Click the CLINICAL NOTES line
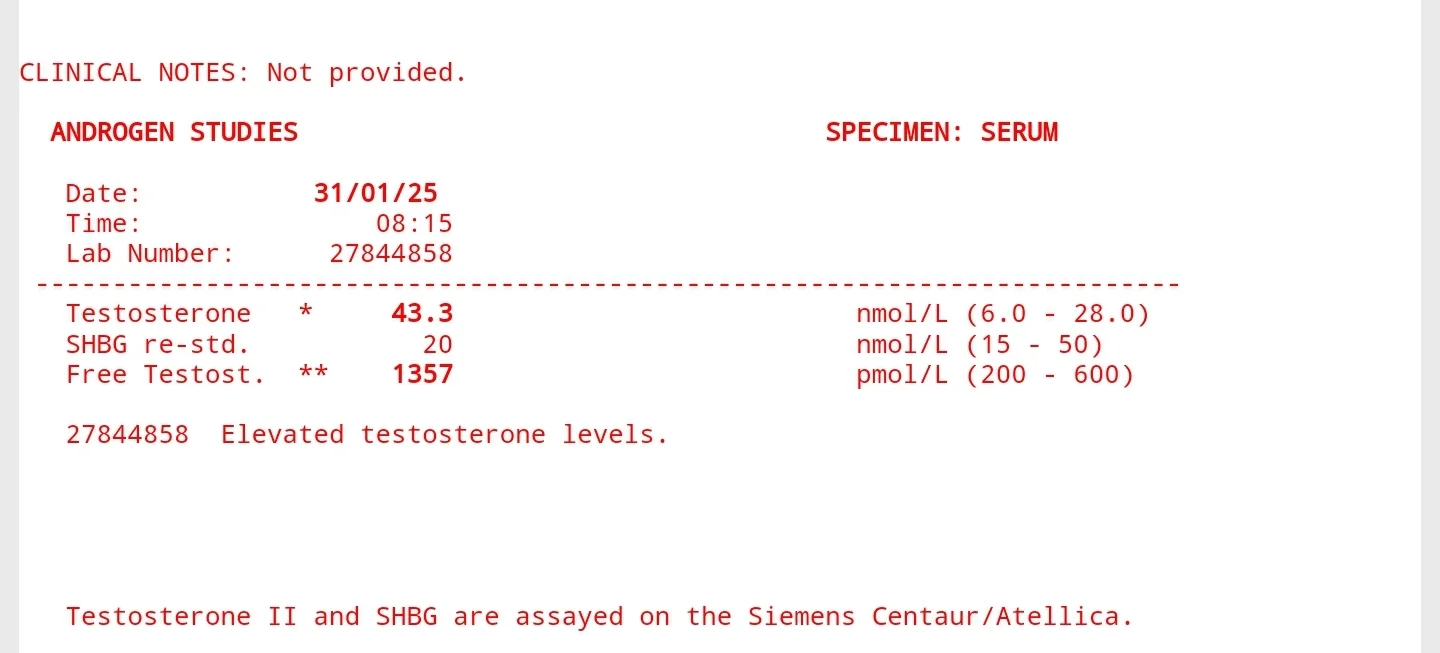 pos(243,73)
